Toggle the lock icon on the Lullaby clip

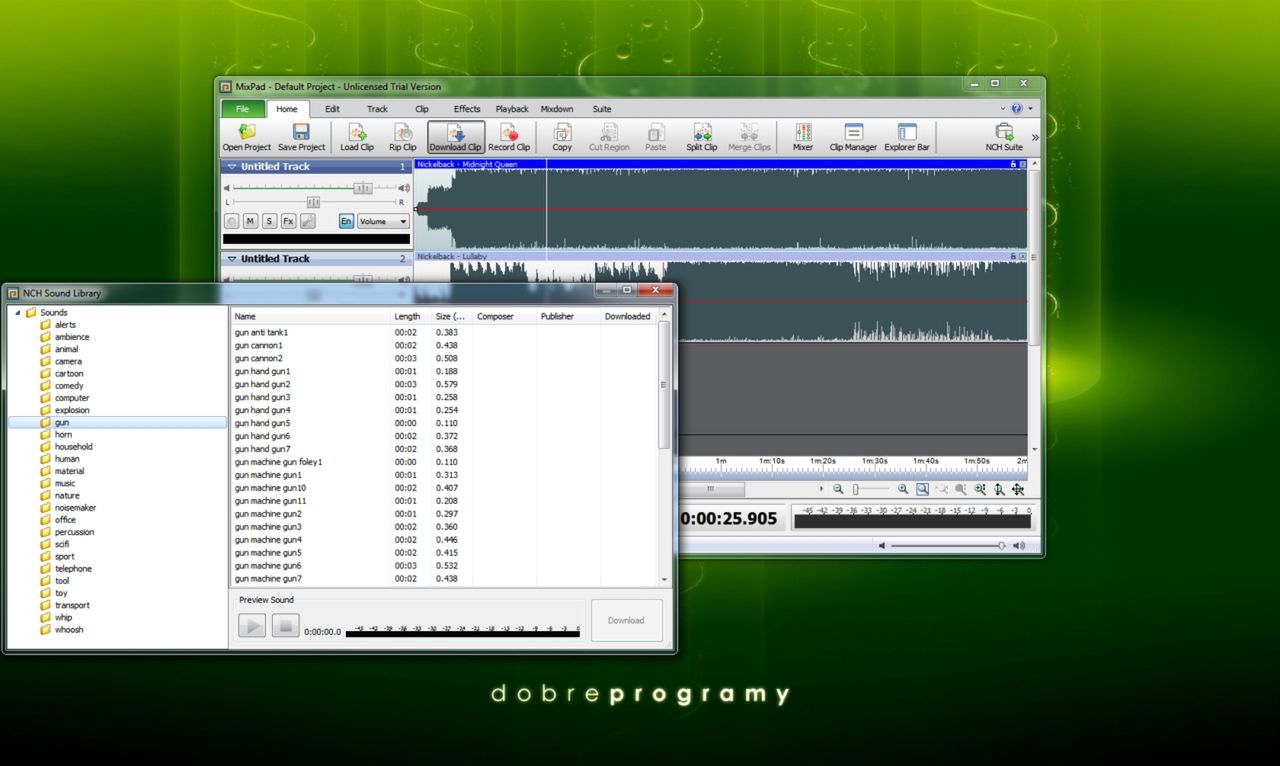(1014, 256)
